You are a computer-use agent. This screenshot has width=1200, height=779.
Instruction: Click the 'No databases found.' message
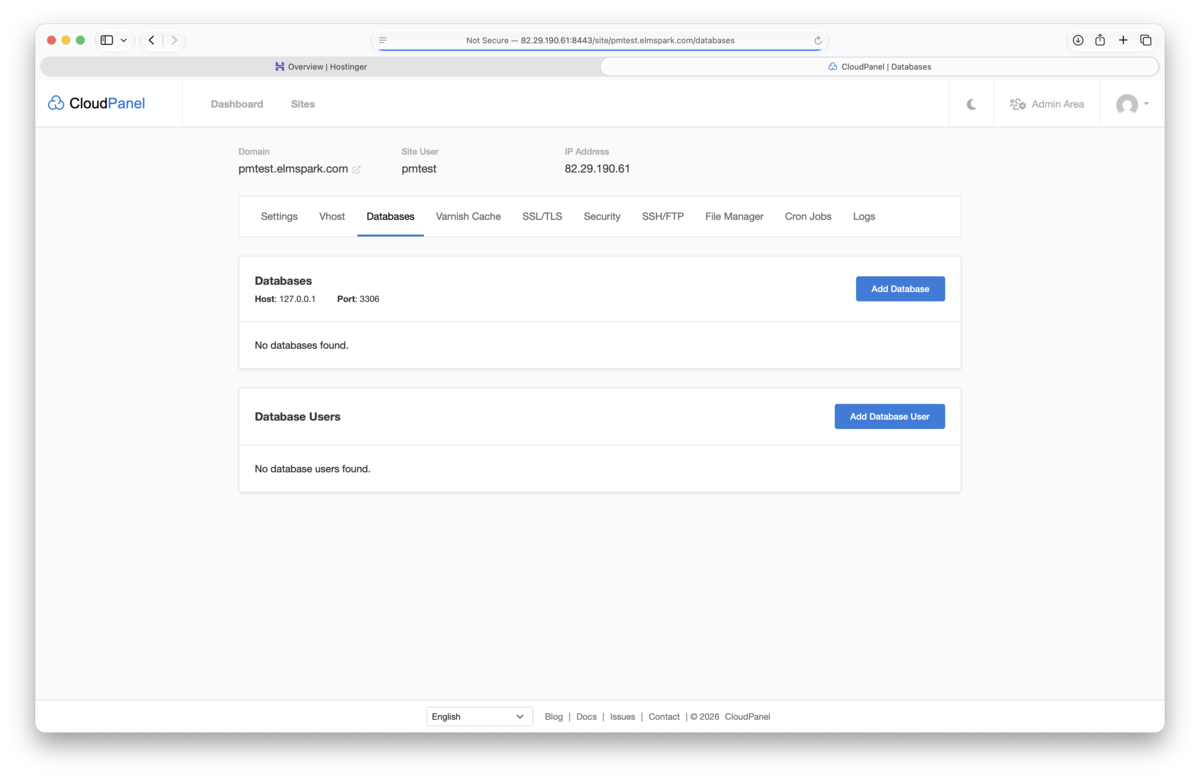[302, 345]
